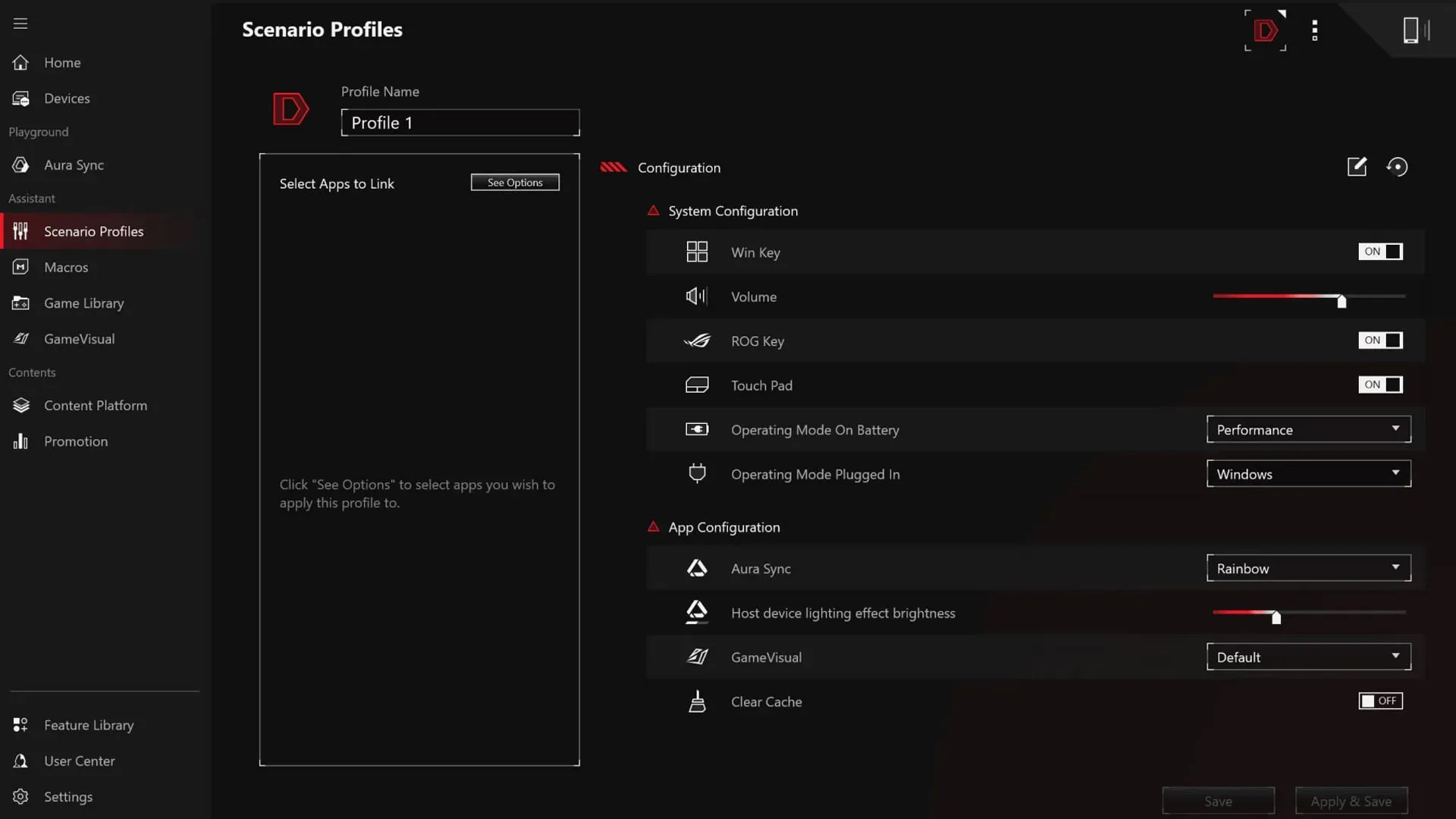Disable the Touch Pad switch
1456x819 pixels.
(x=1380, y=384)
